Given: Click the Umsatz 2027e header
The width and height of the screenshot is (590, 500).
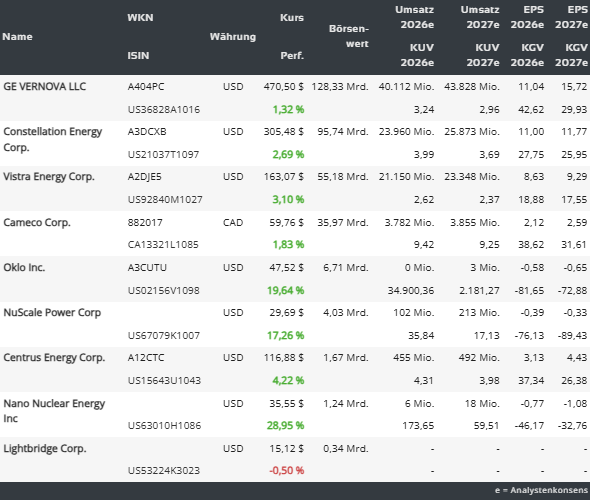Looking at the screenshot, I should (x=480, y=17).
